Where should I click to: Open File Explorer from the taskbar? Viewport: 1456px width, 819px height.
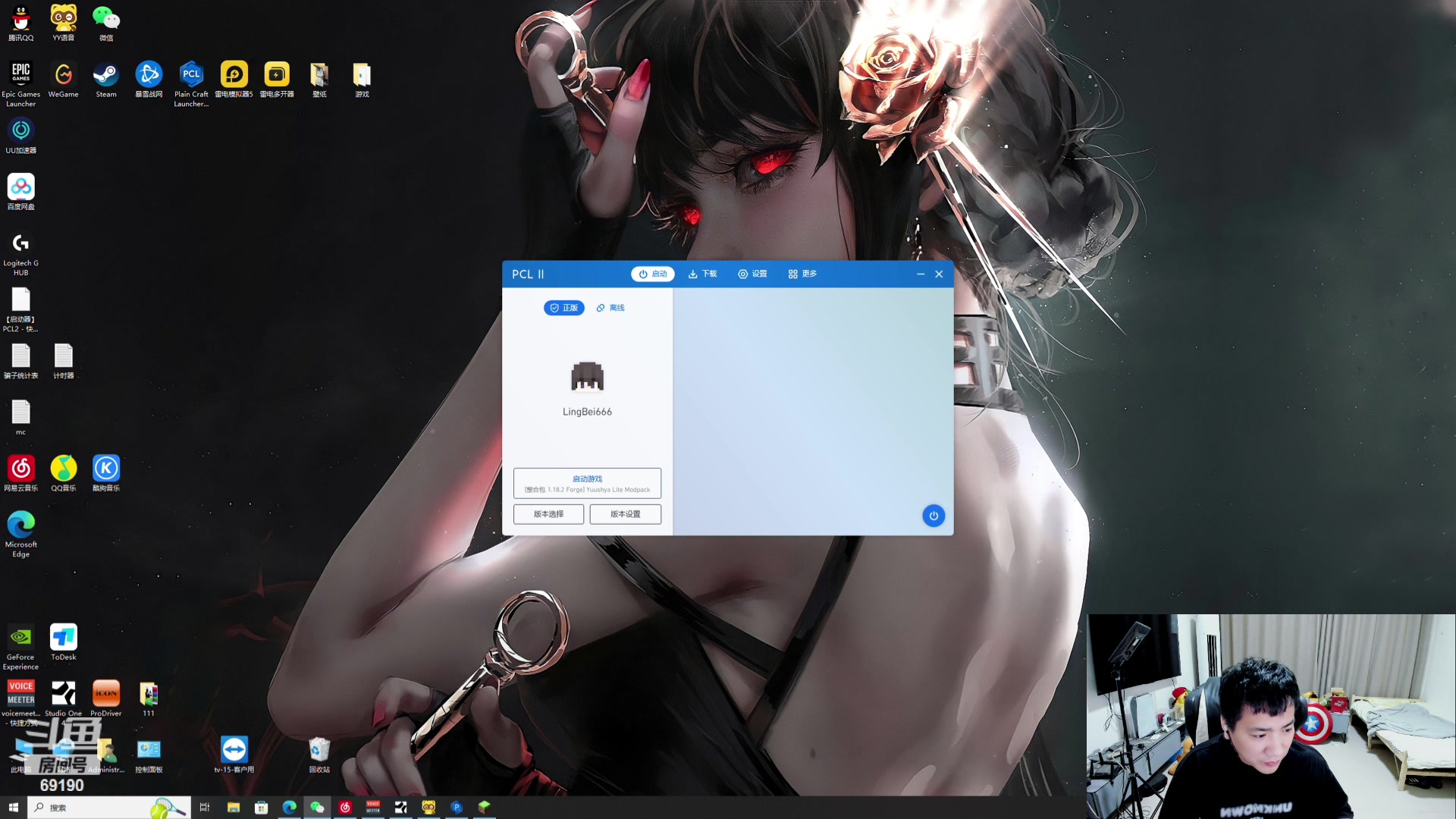[x=233, y=808]
